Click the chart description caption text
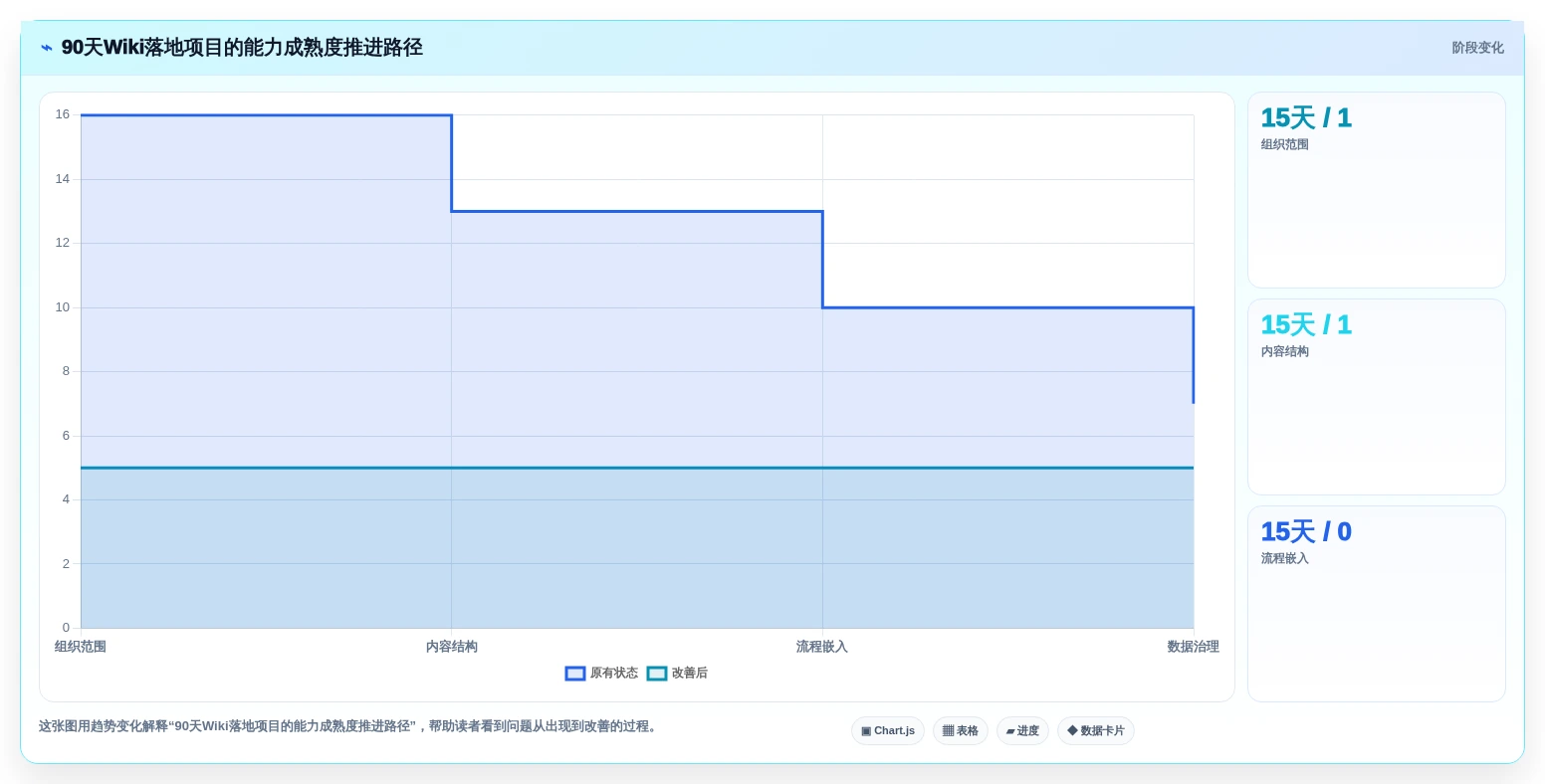 349,726
